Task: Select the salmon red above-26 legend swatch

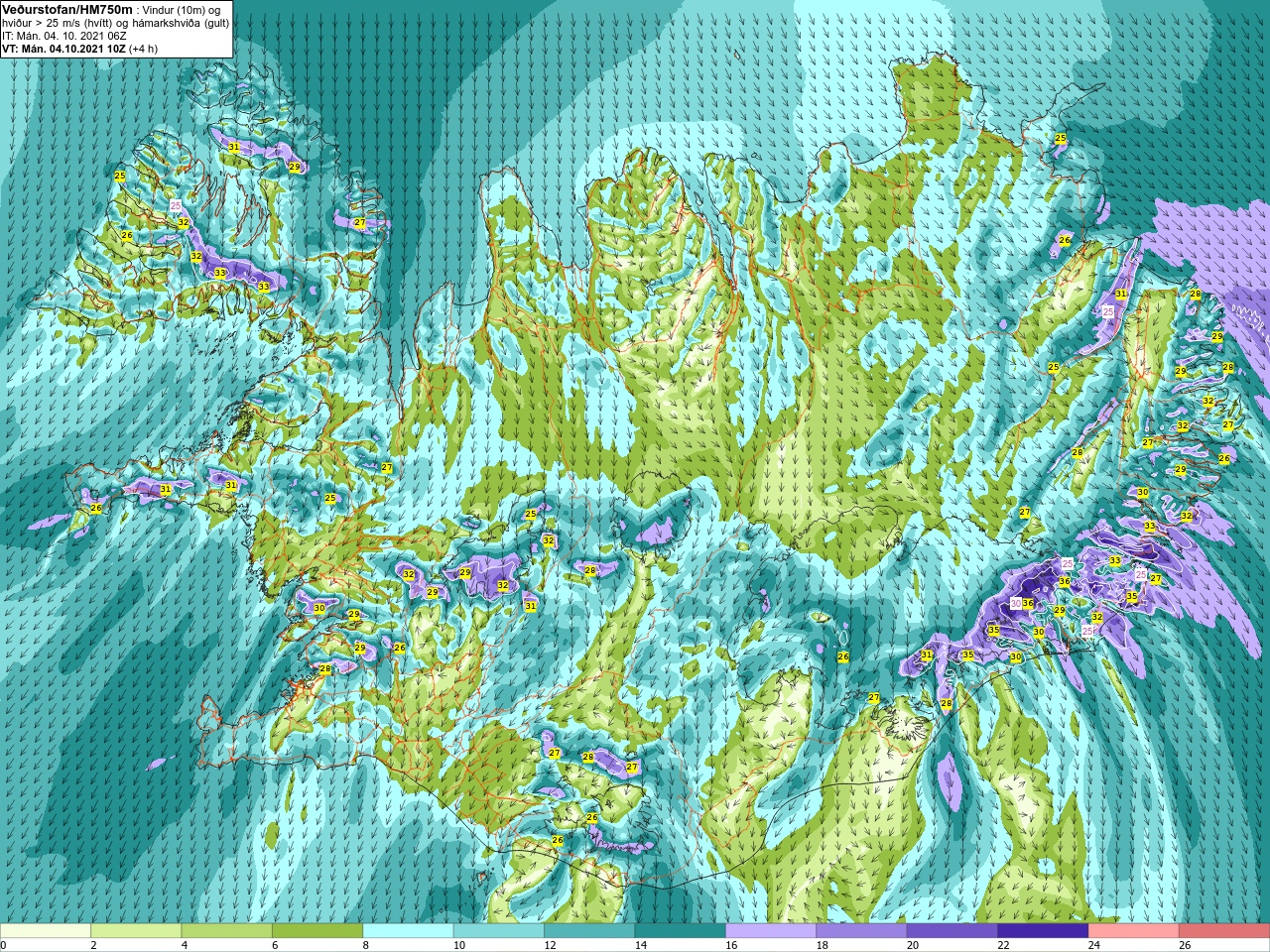Action: point(1225,931)
